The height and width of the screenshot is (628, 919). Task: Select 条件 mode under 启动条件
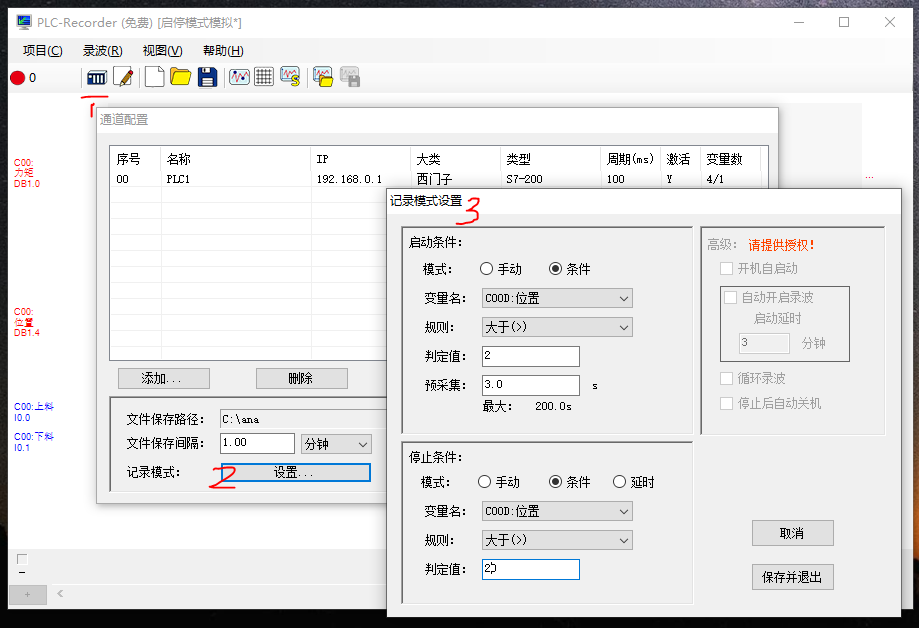(x=556, y=269)
